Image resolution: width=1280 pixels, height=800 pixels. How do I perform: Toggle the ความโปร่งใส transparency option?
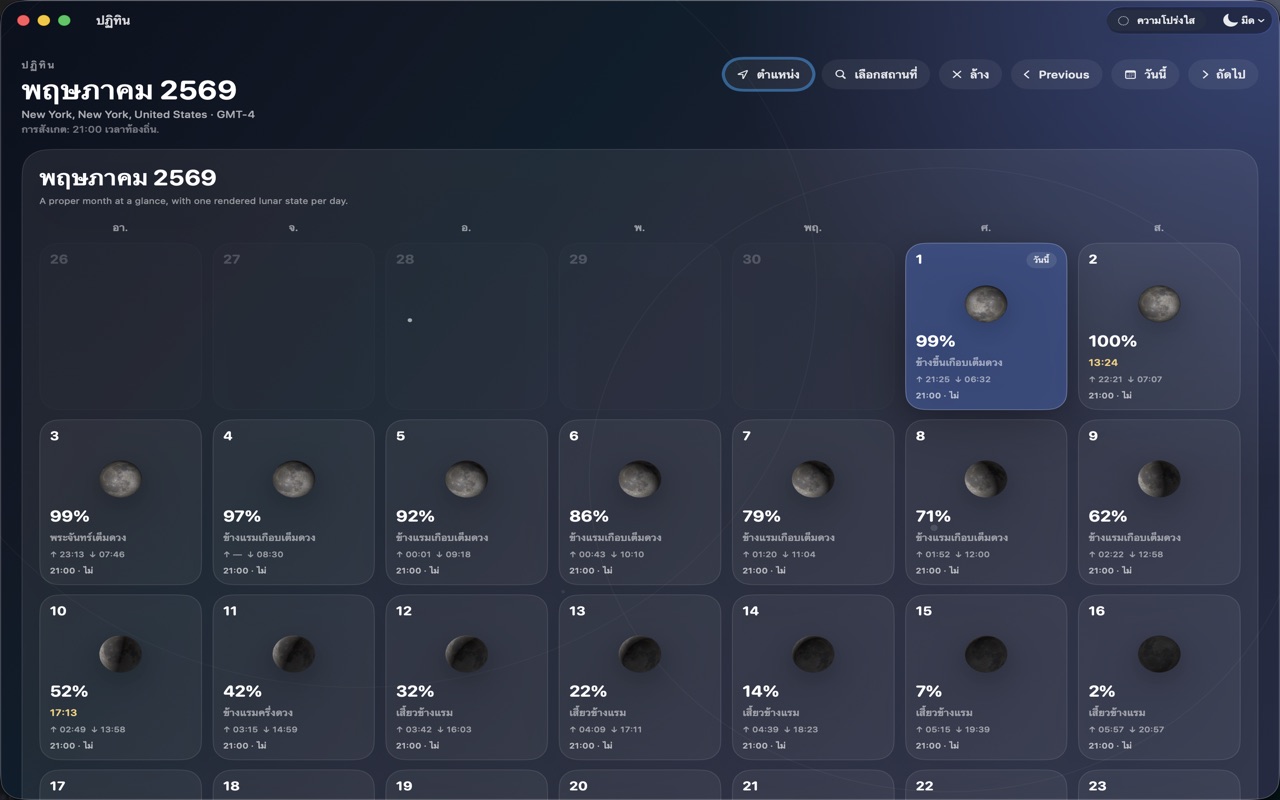1157,20
